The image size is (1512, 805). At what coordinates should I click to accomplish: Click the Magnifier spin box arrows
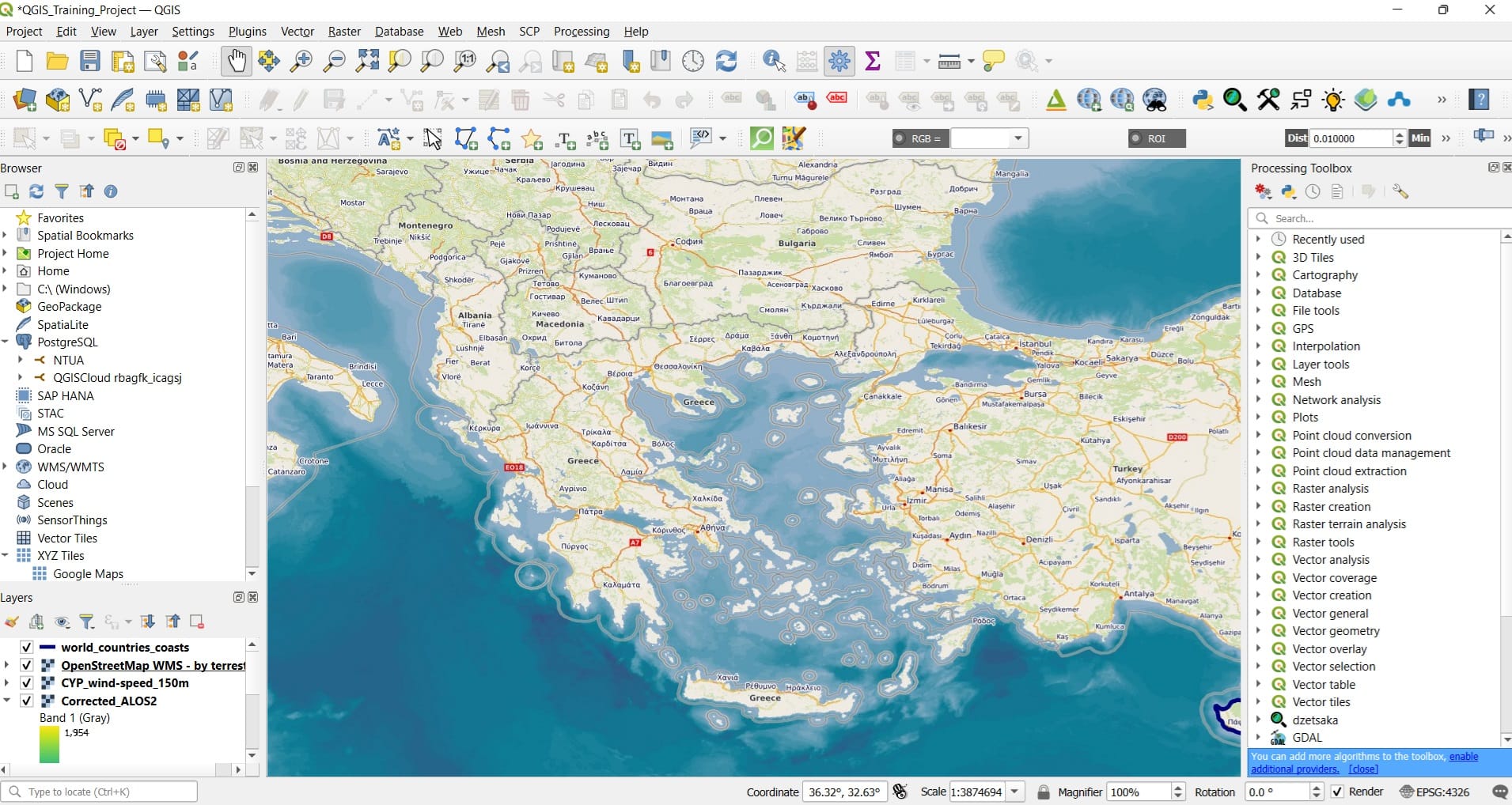click(1178, 792)
